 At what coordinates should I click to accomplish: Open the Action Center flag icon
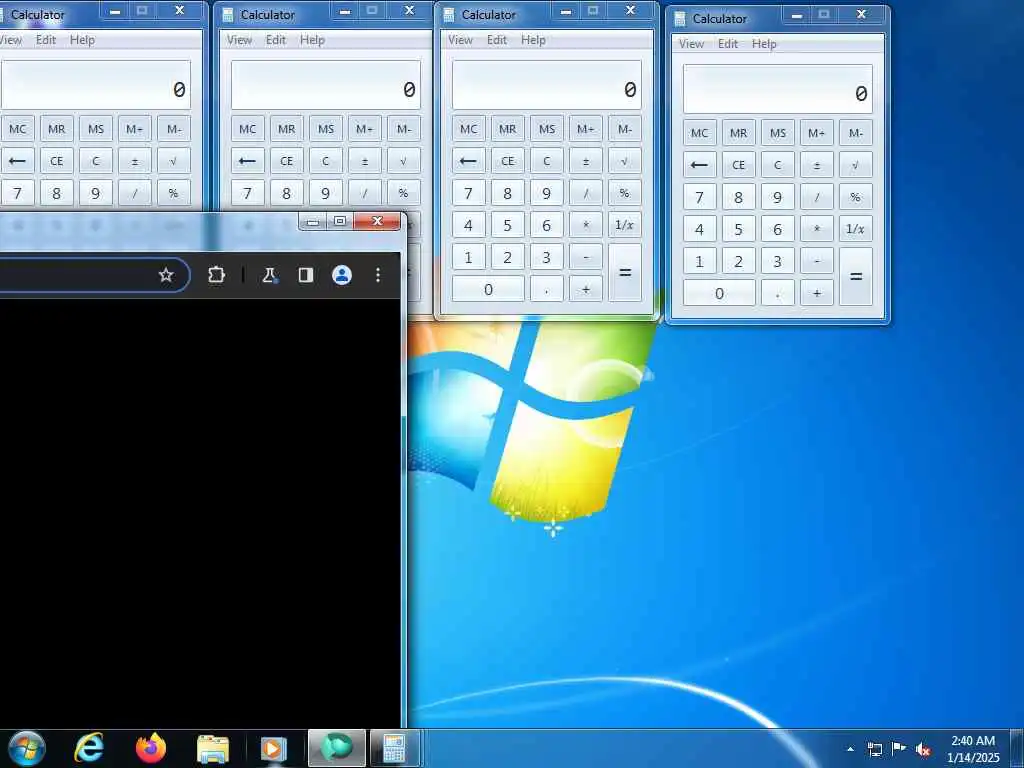click(899, 749)
